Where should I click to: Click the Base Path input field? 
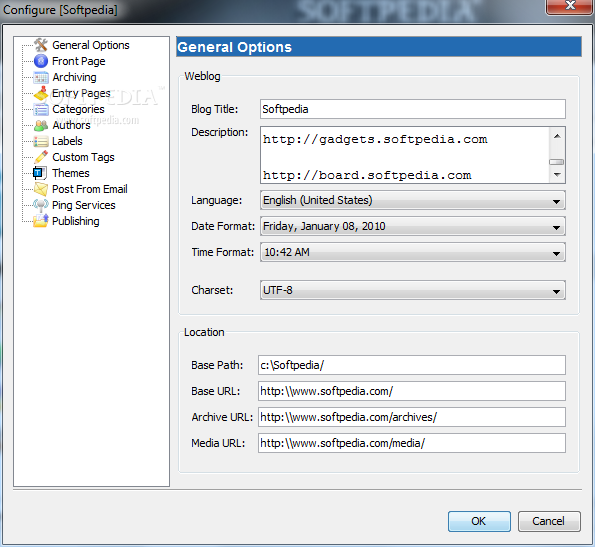(x=412, y=365)
